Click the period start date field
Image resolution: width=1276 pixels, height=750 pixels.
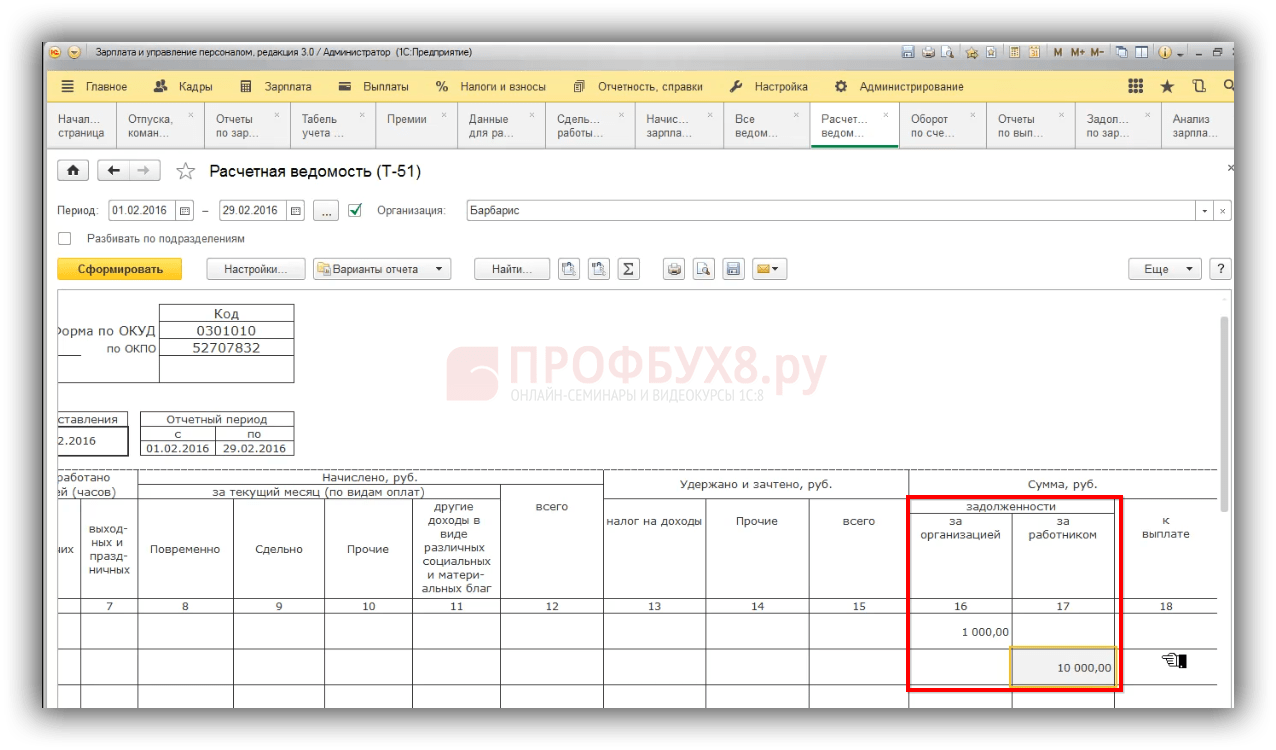coord(142,211)
